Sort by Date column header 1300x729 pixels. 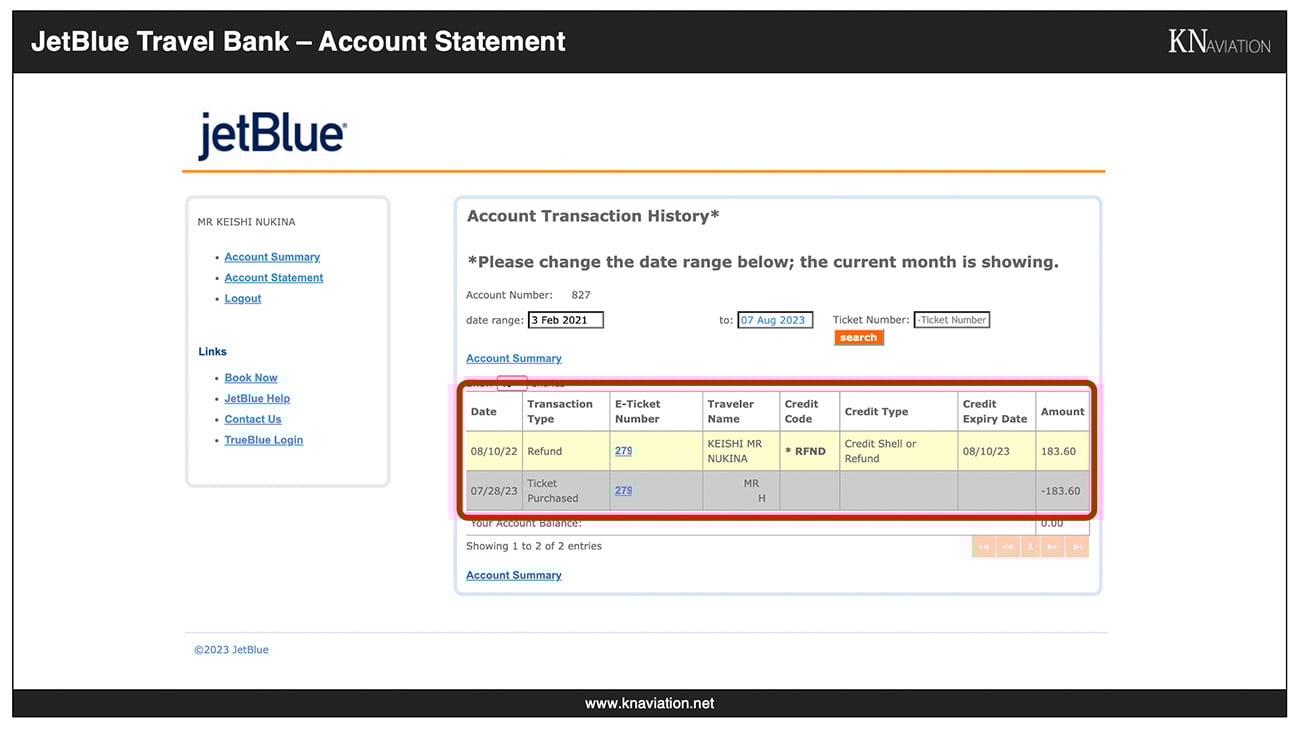[x=494, y=411]
